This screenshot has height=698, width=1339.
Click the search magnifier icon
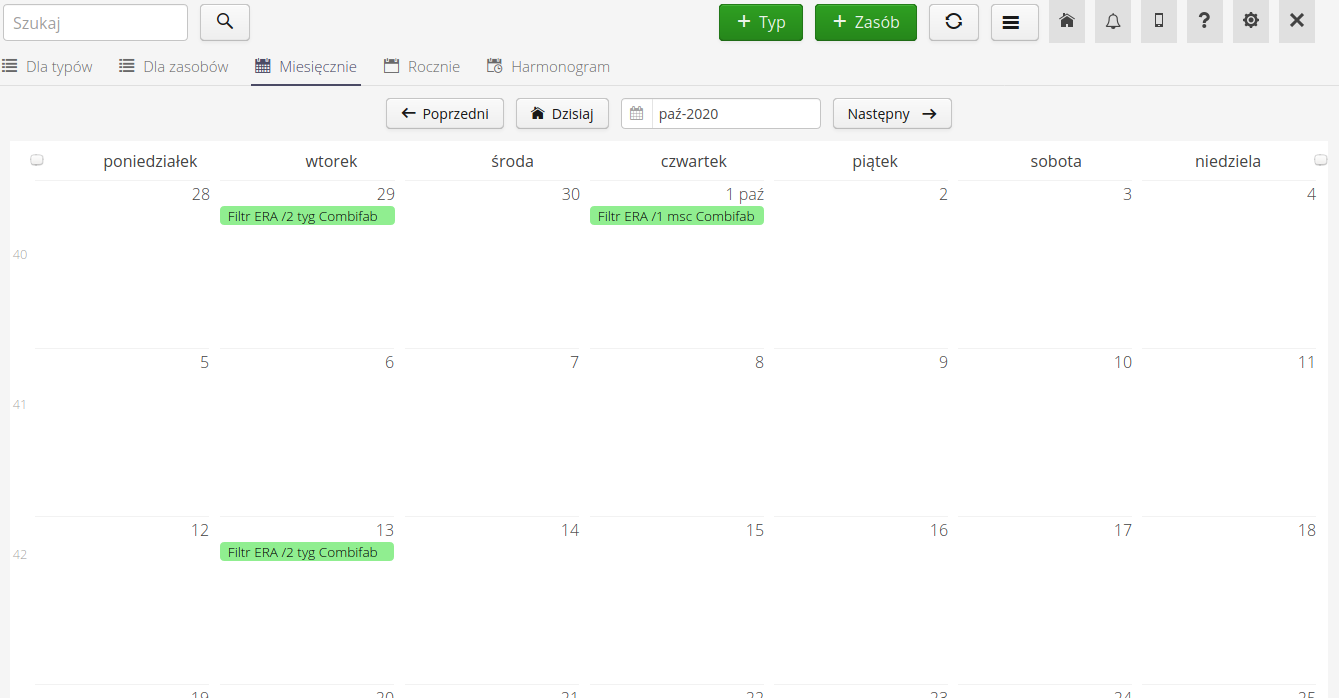224,22
